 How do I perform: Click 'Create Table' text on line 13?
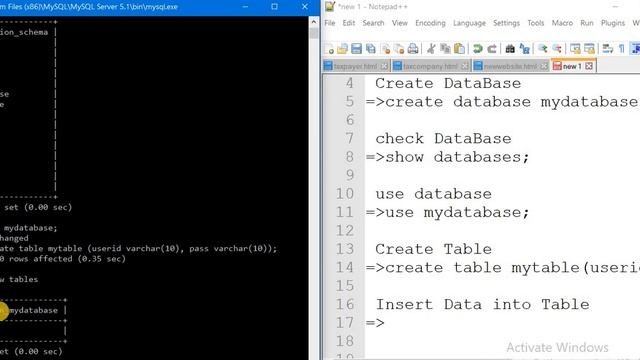[x=433, y=249]
